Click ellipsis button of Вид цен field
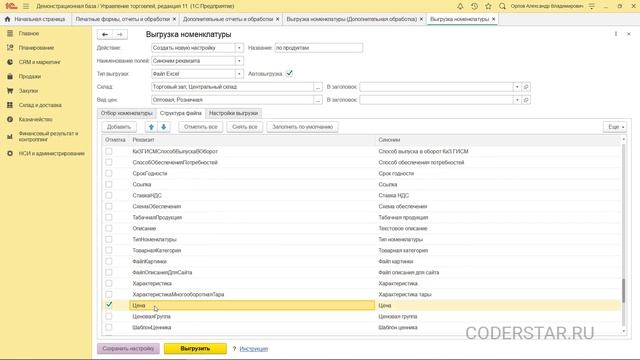 point(318,100)
